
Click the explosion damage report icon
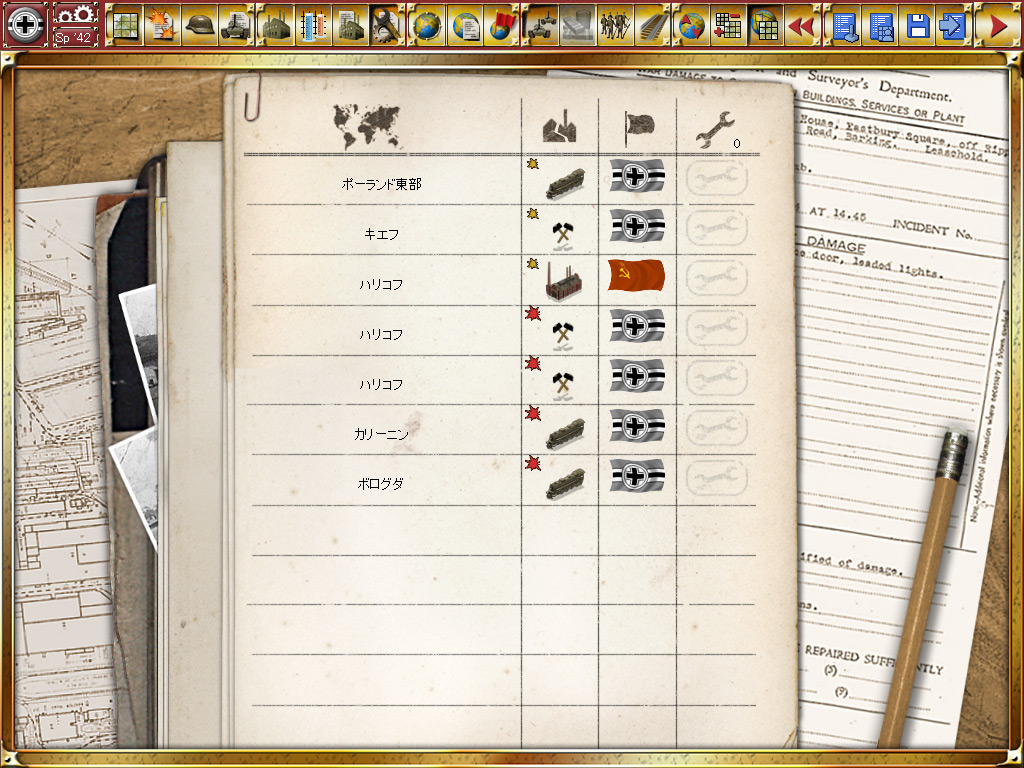[x=161, y=25]
